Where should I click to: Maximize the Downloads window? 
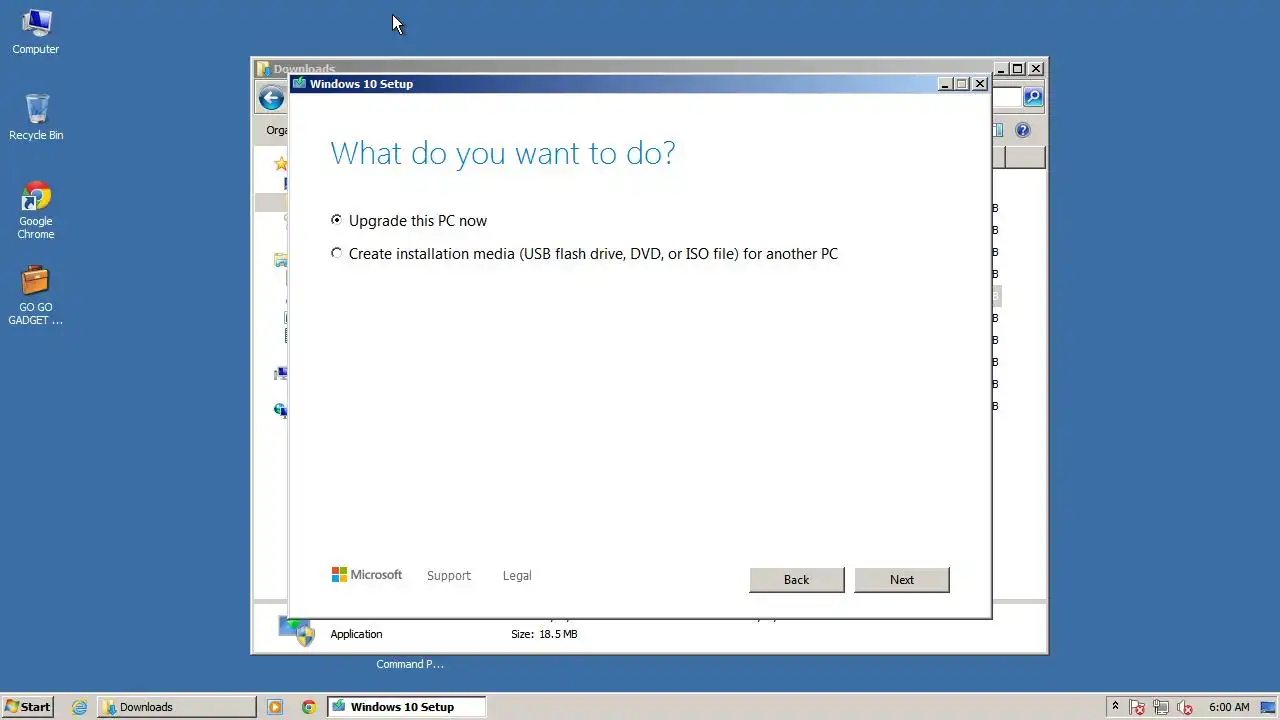tap(1018, 69)
